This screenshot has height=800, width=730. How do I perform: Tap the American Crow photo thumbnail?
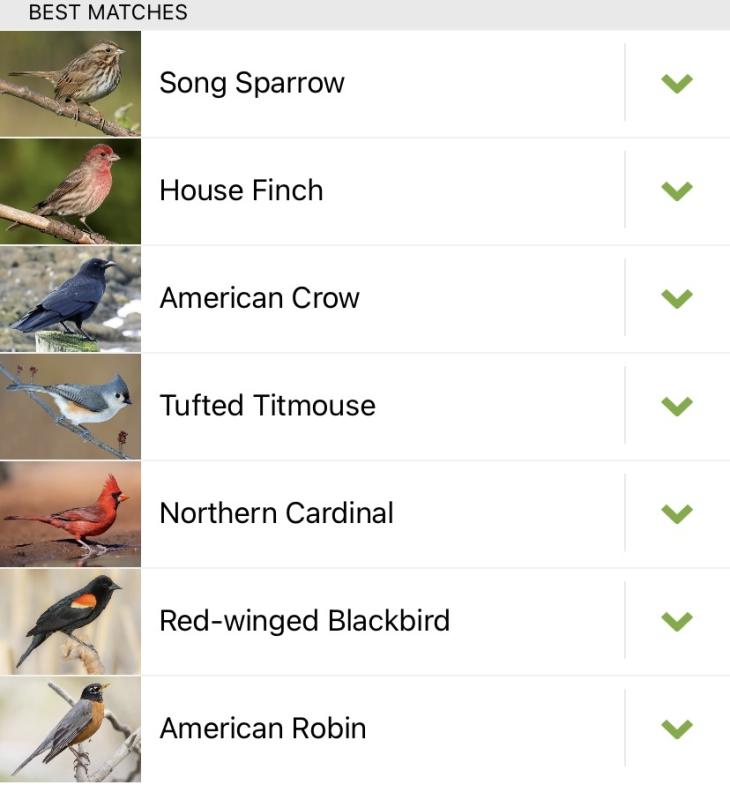point(70,299)
